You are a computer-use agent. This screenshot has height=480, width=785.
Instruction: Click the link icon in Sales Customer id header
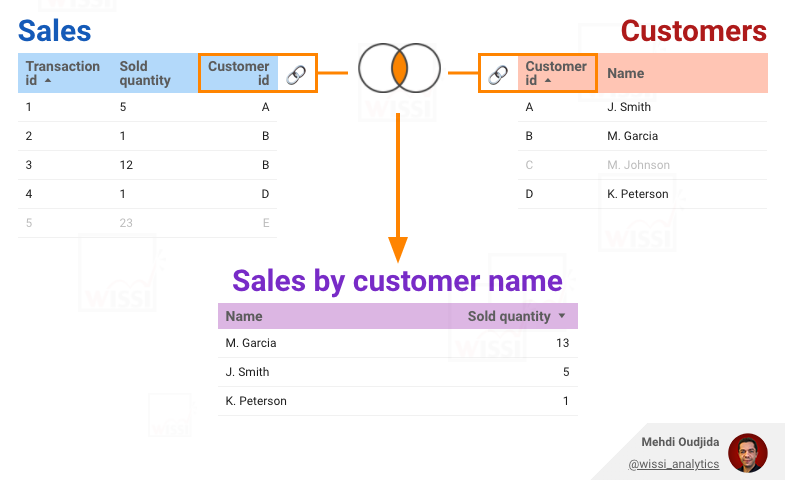[296, 75]
